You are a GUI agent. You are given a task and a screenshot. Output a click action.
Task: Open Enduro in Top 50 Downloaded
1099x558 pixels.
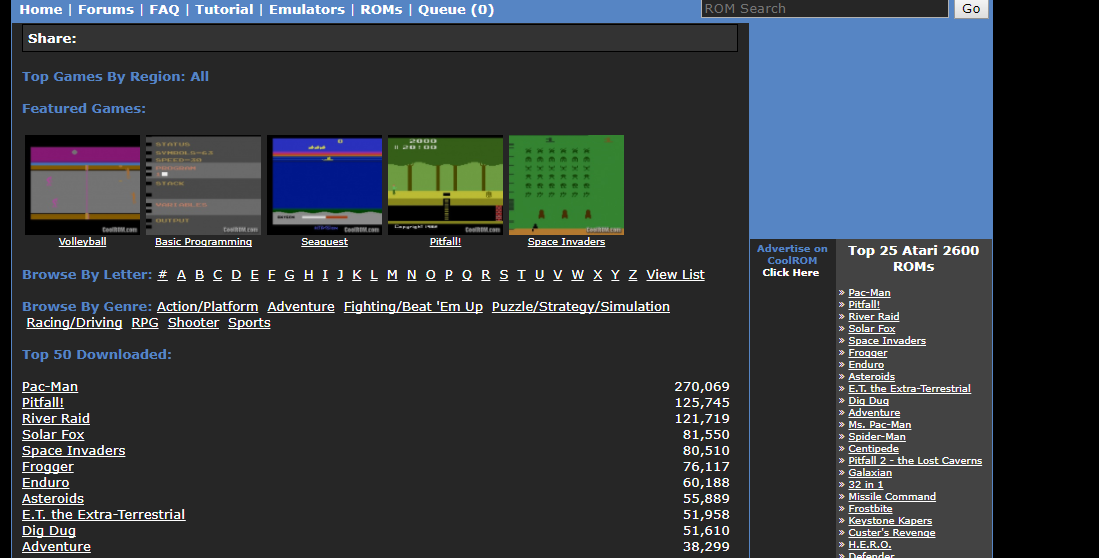46,482
